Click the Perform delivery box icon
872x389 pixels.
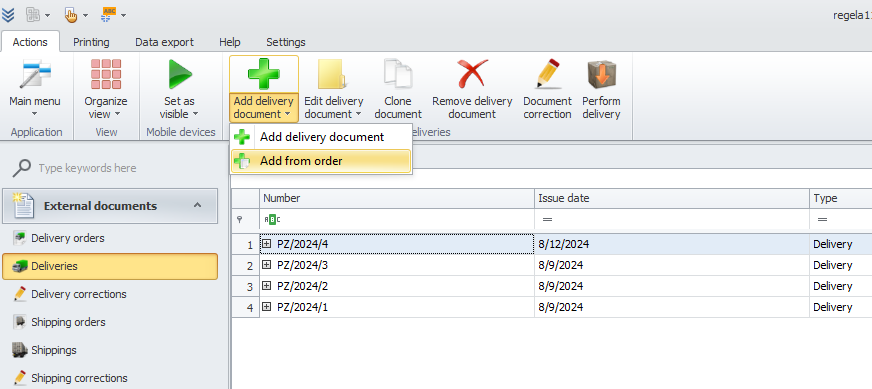click(601, 74)
